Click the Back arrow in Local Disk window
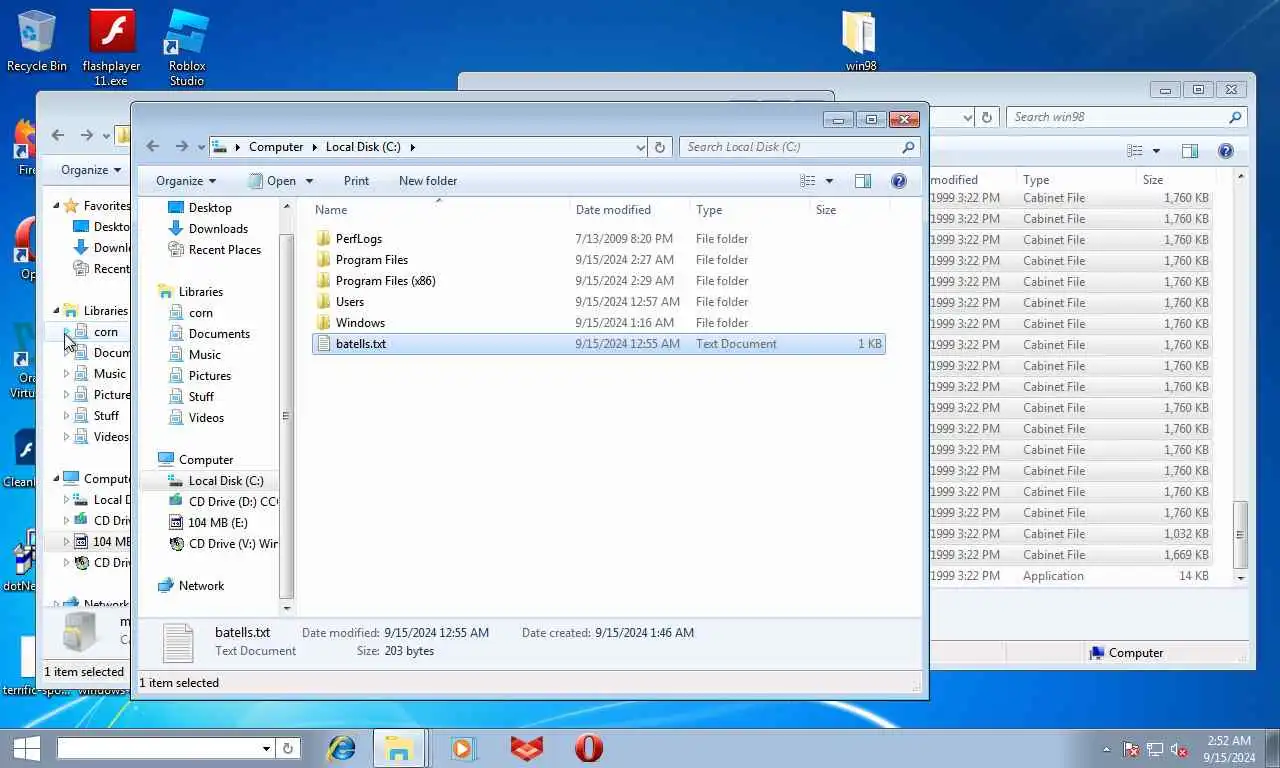 (x=153, y=146)
